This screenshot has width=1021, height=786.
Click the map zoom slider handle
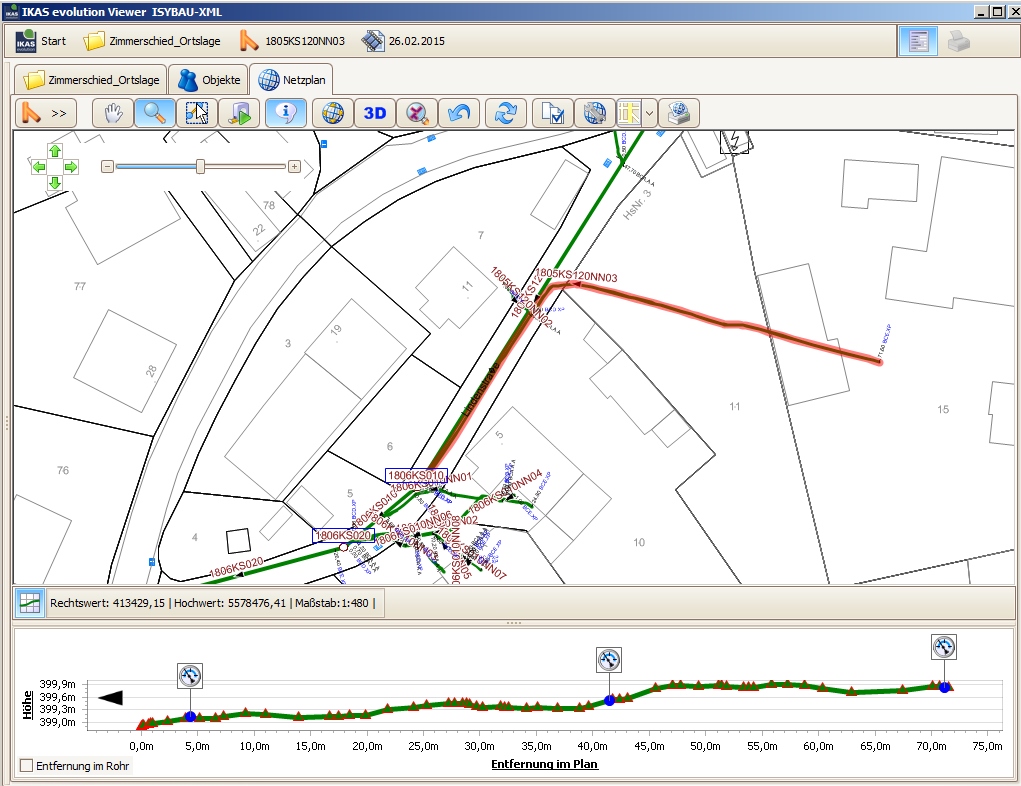point(200,166)
